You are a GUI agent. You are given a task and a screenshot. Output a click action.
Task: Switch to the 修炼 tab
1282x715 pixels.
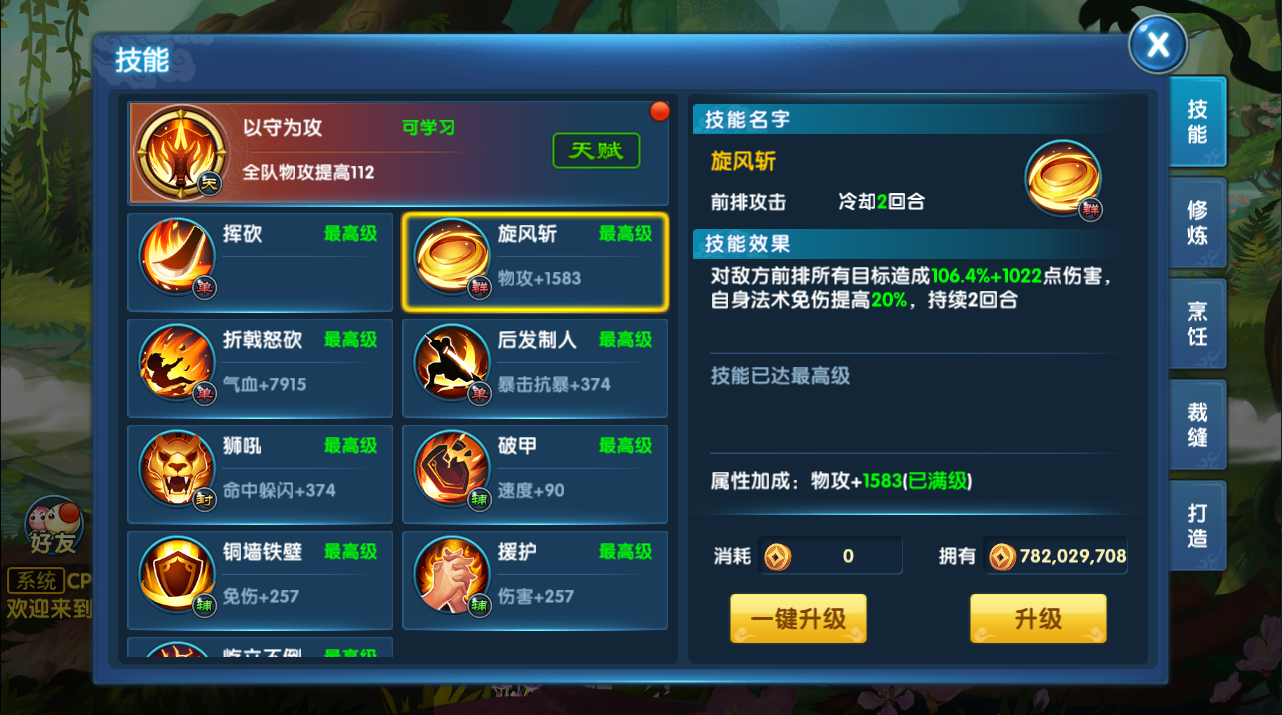click(1197, 223)
